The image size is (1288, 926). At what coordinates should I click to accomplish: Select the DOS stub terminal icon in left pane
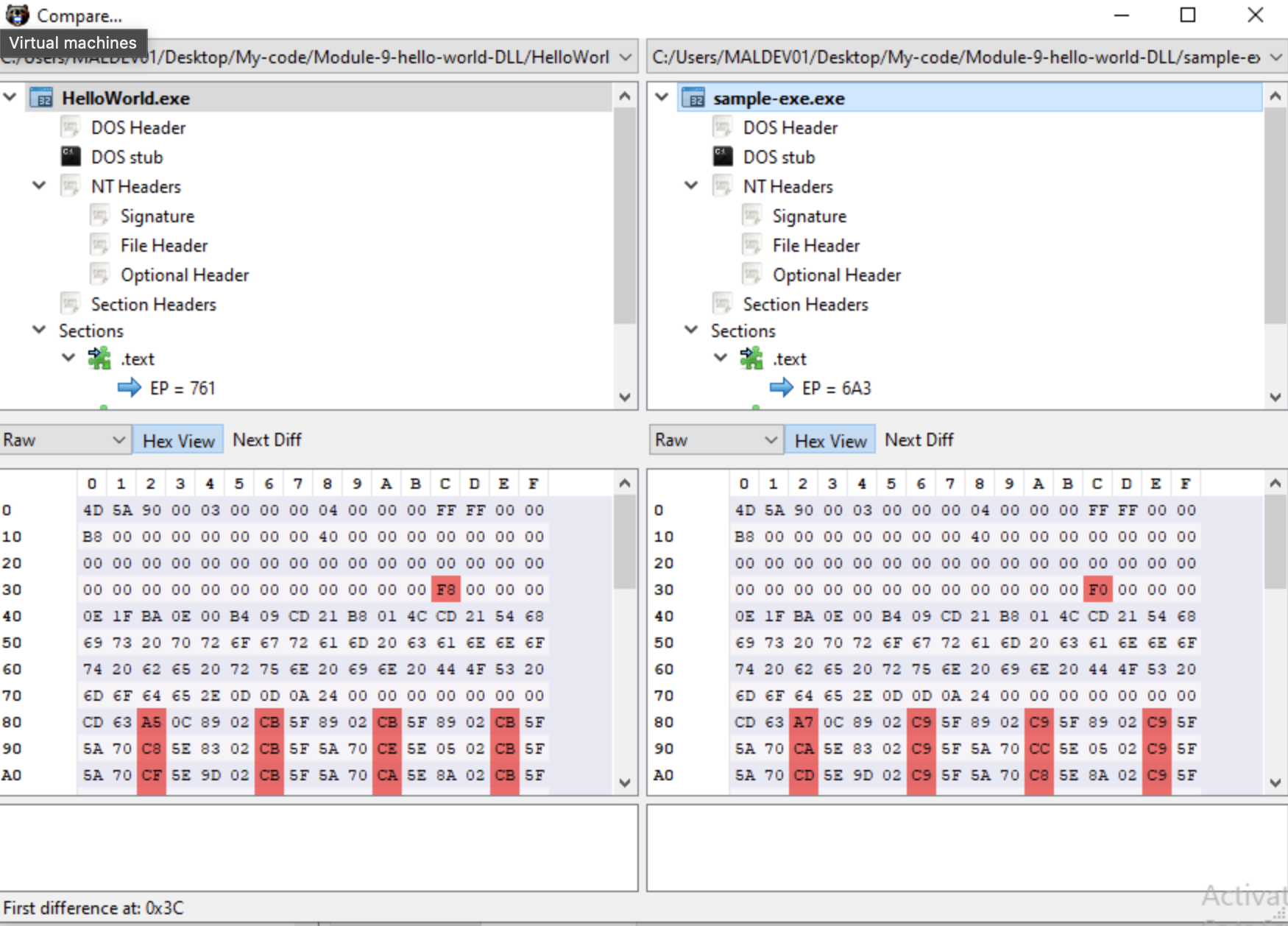(71, 156)
